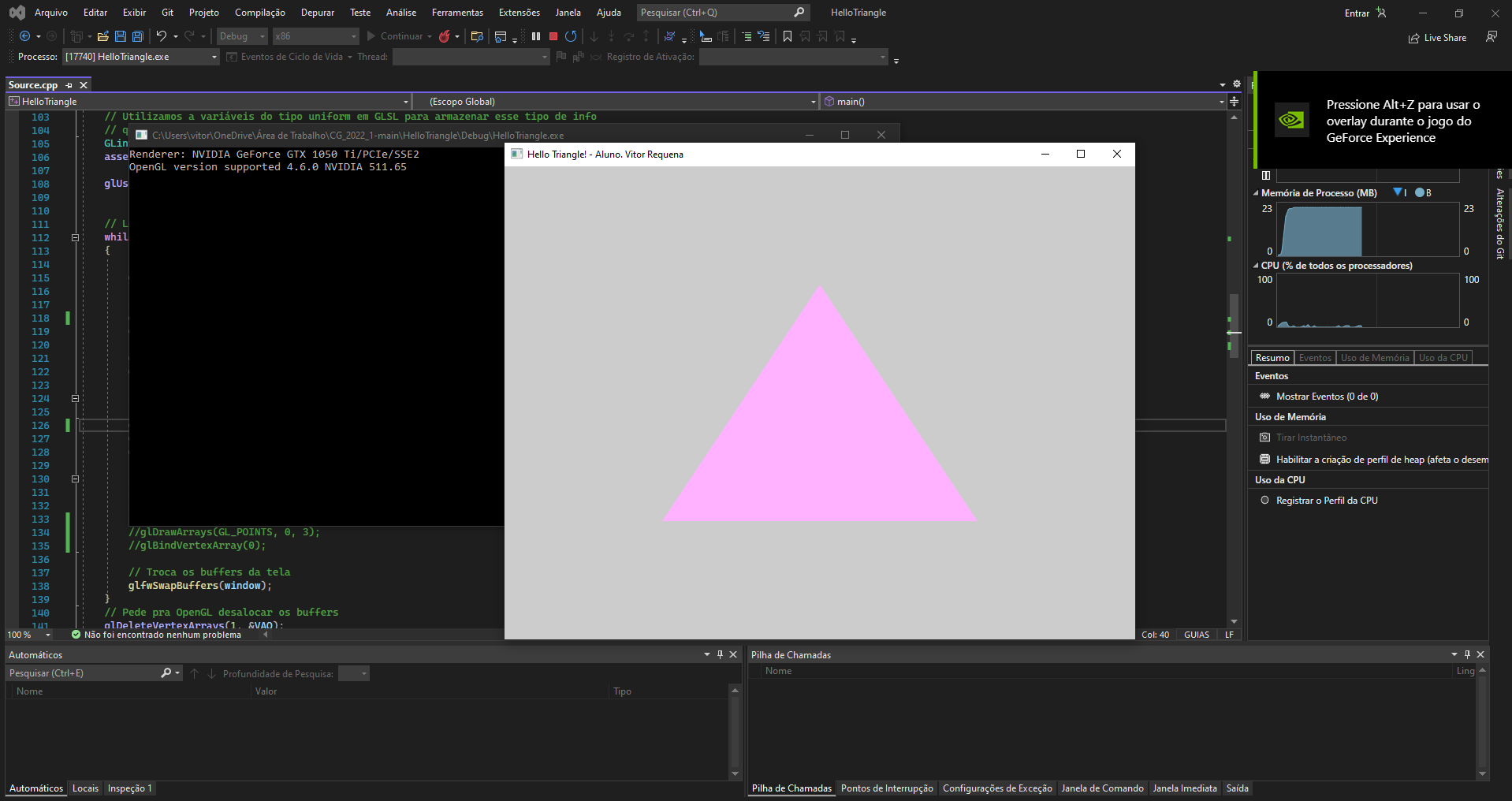Click the Automáticos Pesquisar (Ctrl+E) field

click(x=94, y=673)
